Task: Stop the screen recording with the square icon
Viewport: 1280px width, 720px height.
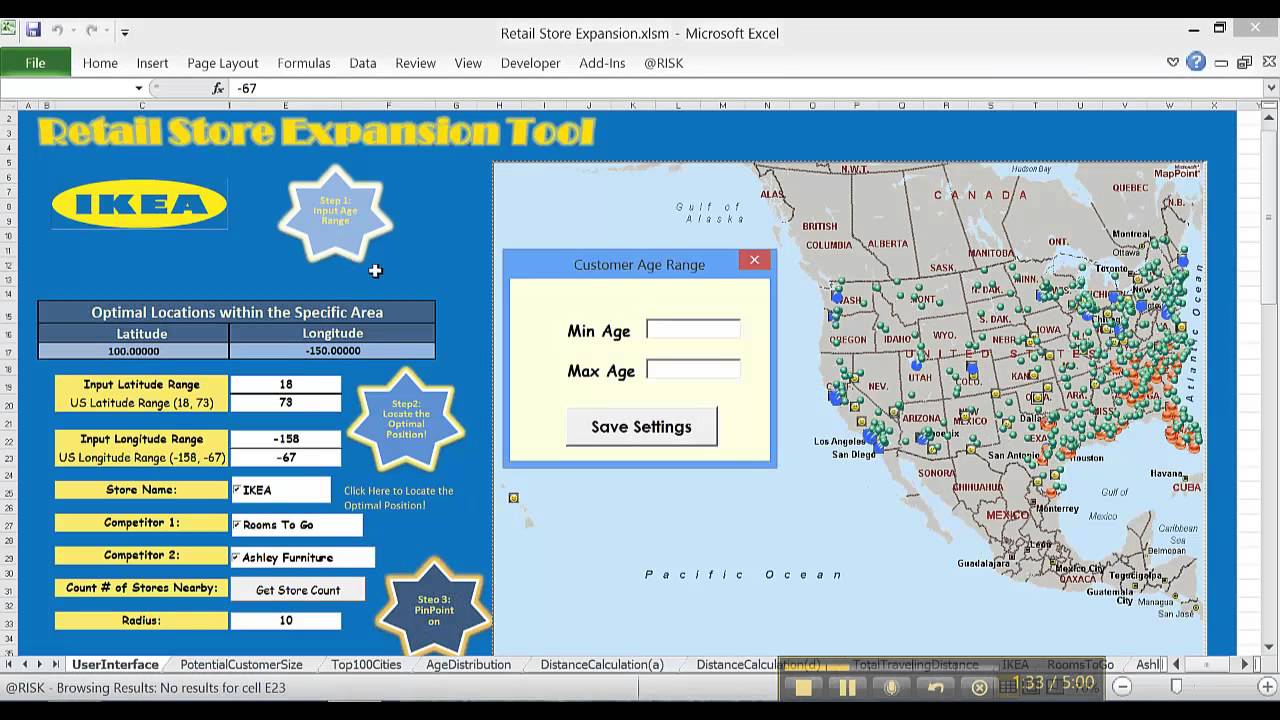Action: [803, 687]
